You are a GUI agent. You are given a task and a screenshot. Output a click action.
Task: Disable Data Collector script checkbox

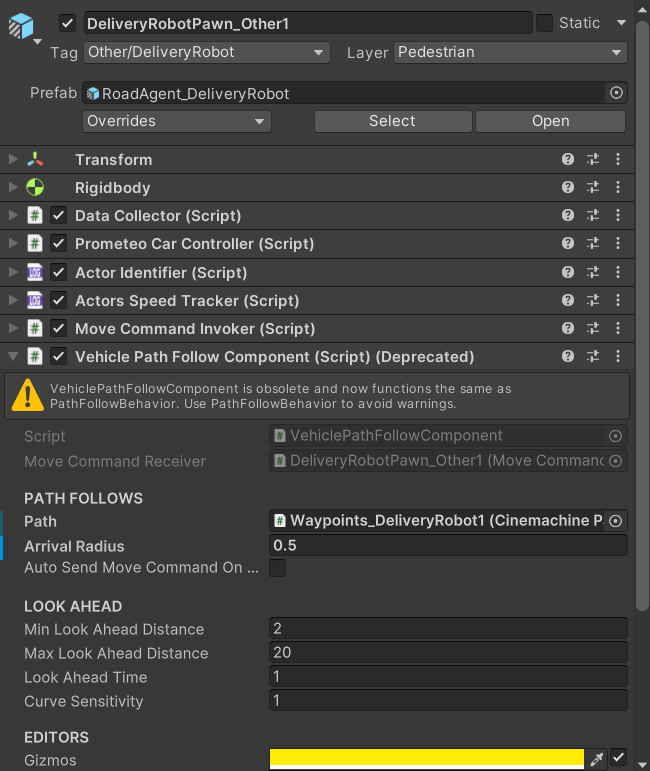click(x=59, y=215)
